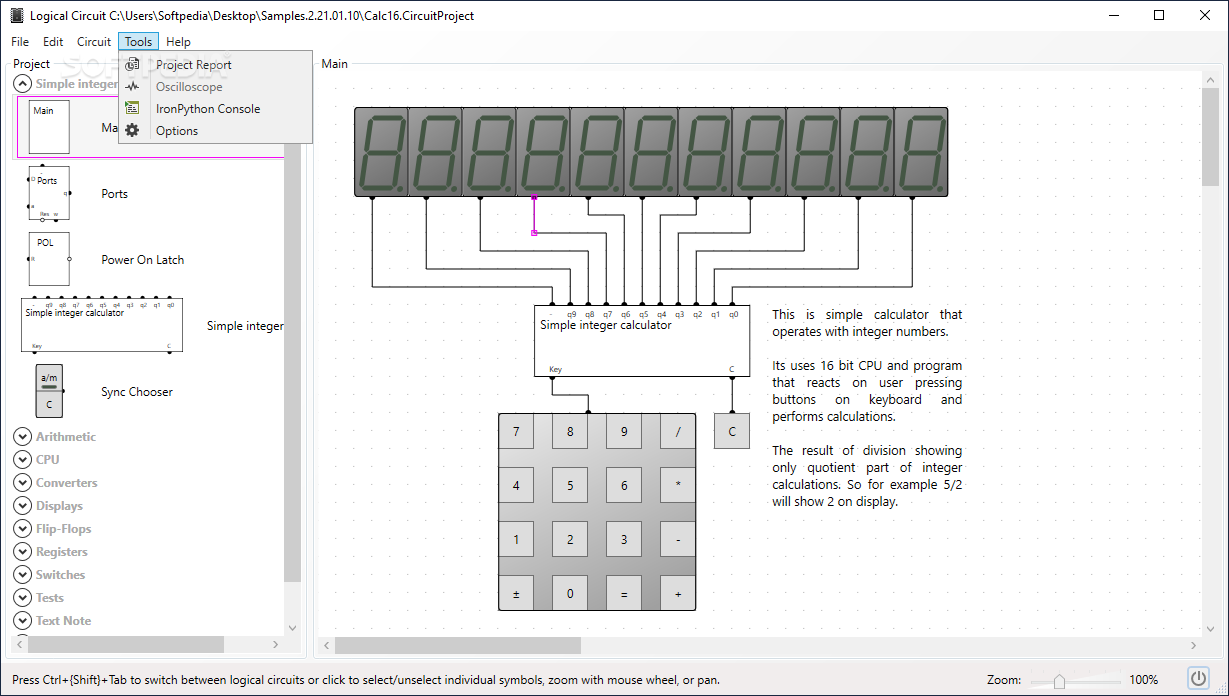The width and height of the screenshot is (1229, 696).
Task: Click the C clear button in circuit
Action: coord(732,432)
